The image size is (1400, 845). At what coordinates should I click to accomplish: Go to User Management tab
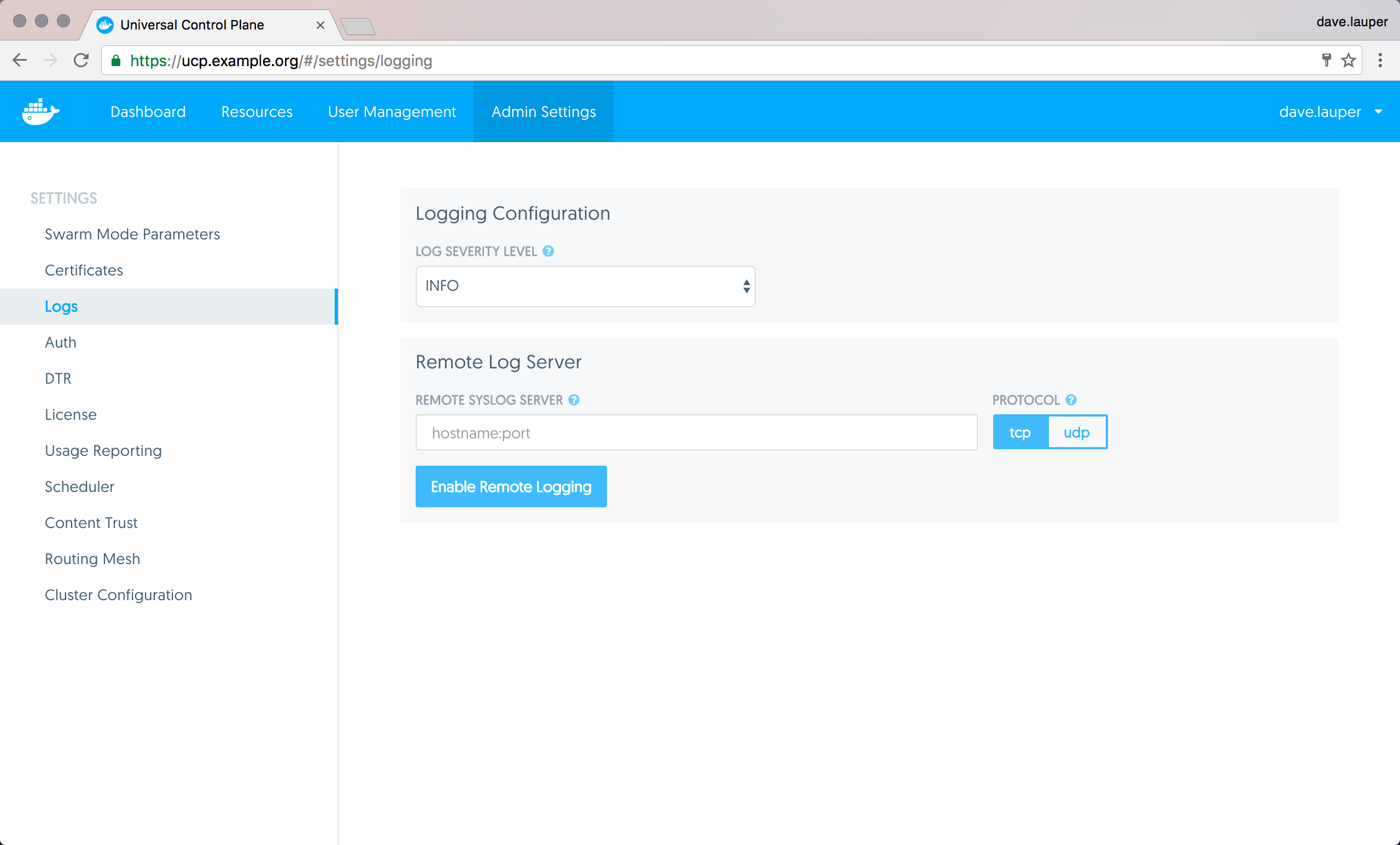coord(392,112)
